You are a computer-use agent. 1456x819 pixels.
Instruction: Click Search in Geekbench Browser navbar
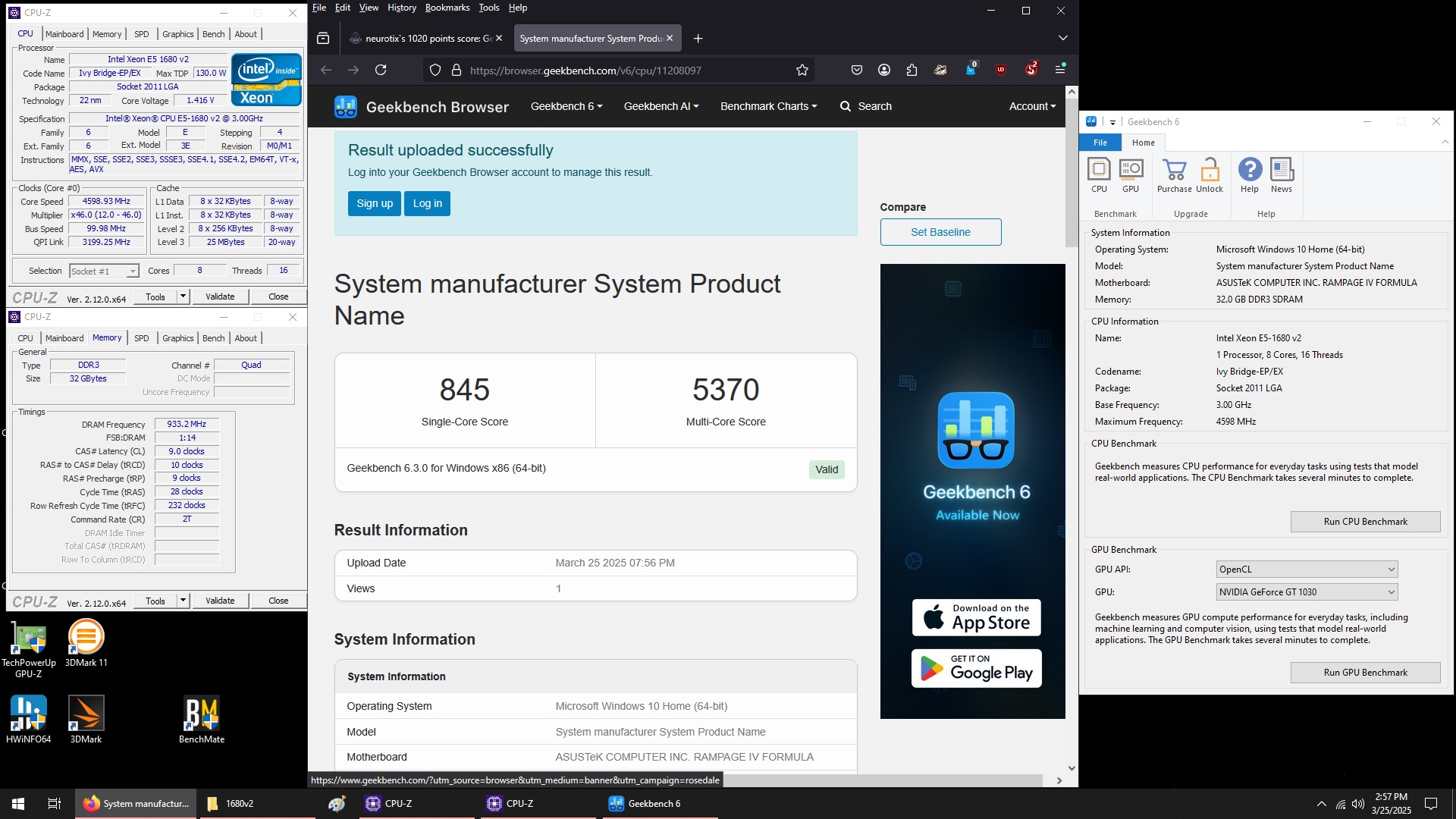click(866, 106)
